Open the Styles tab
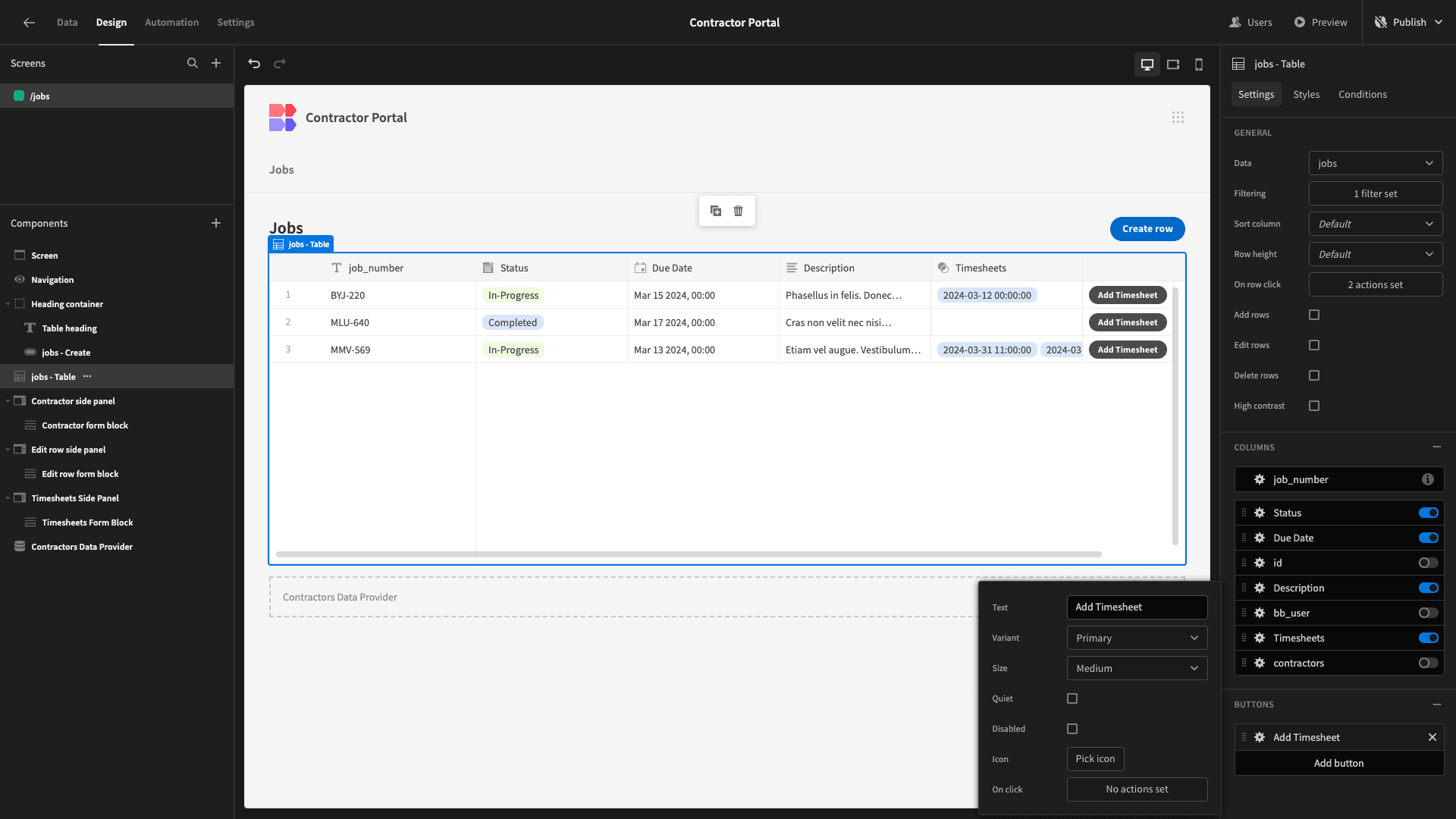The image size is (1456, 819). (x=1306, y=95)
